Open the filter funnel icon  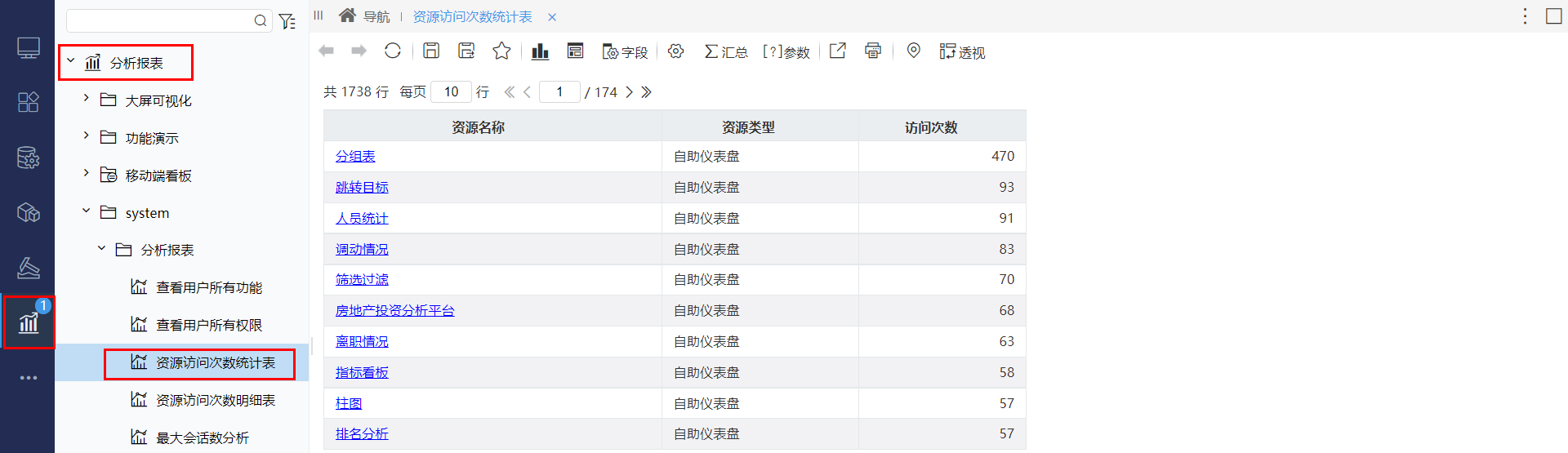(x=287, y=21)
